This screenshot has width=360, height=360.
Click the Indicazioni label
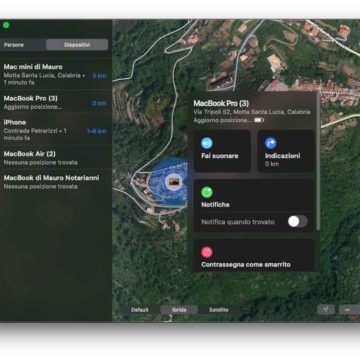click(283, 156)
